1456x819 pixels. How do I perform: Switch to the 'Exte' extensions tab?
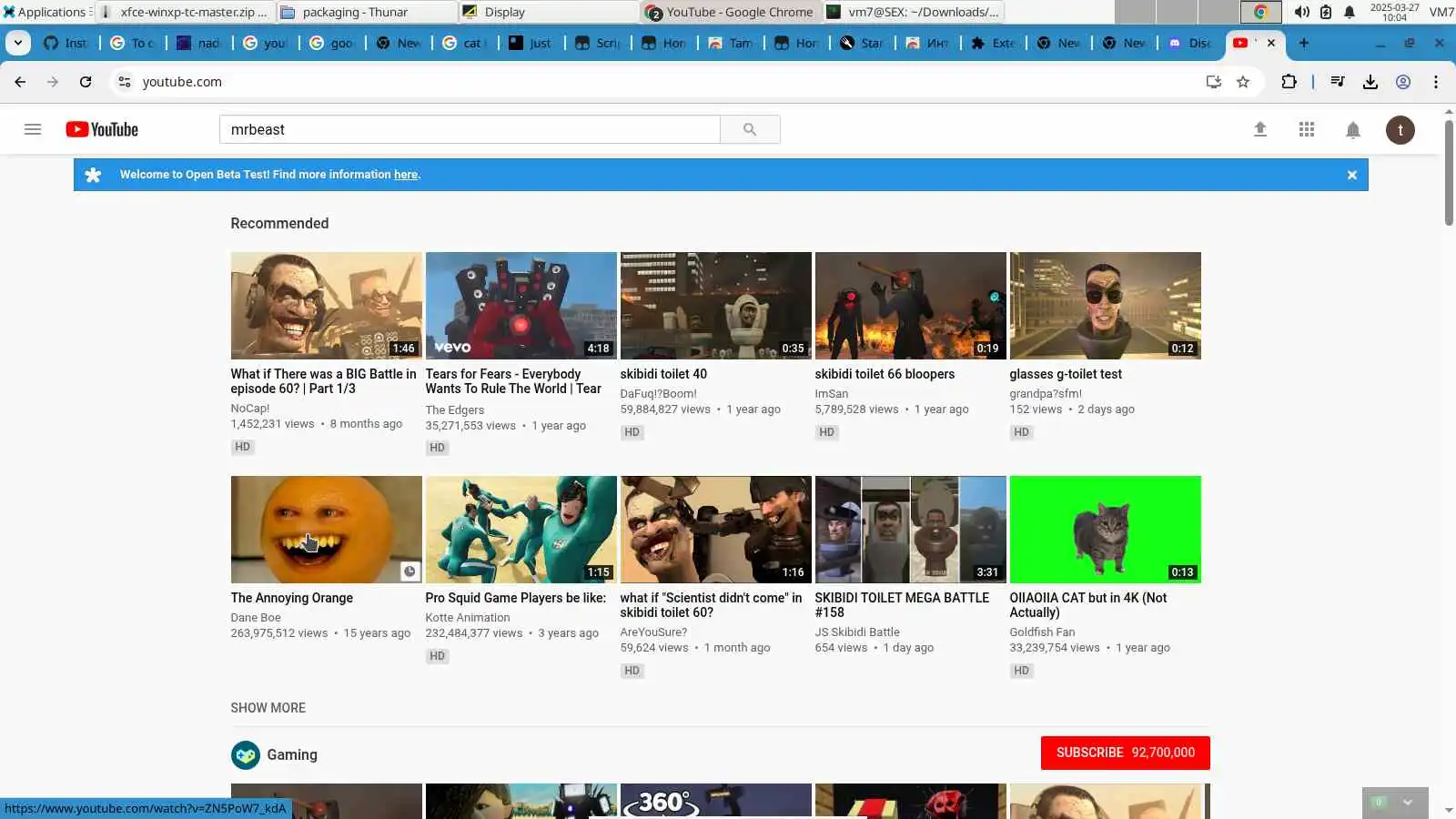pos(994,43)
